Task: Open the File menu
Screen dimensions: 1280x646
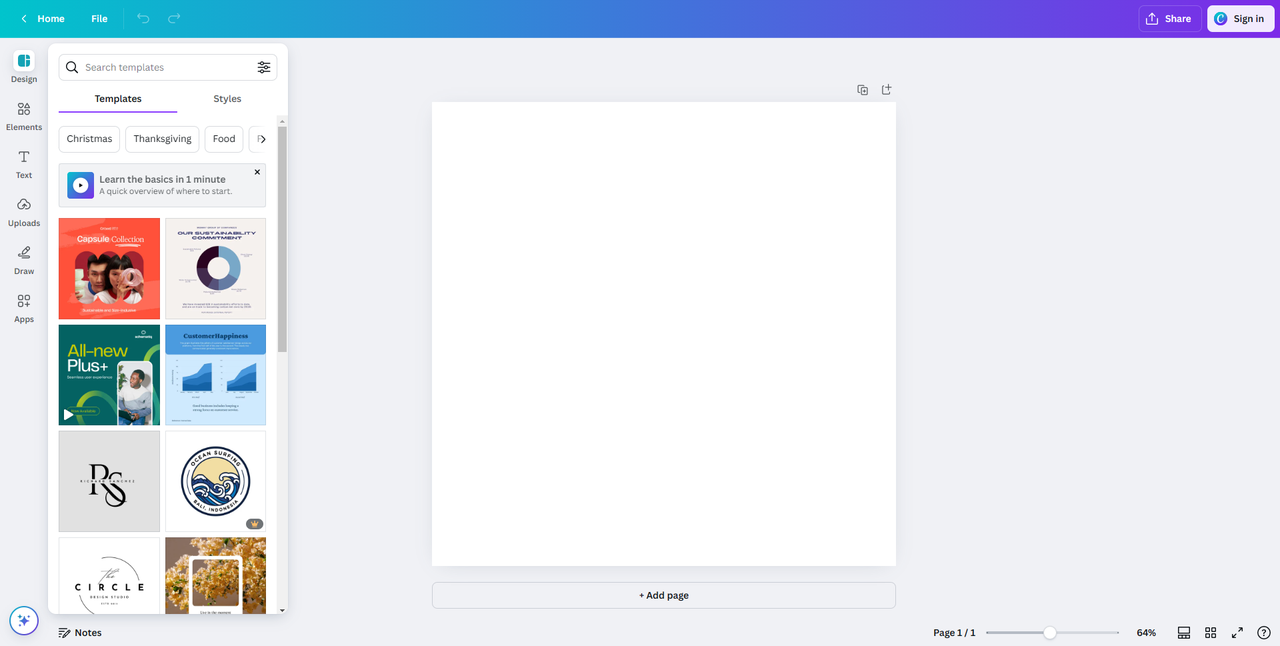Action: (x=99, y=19)
